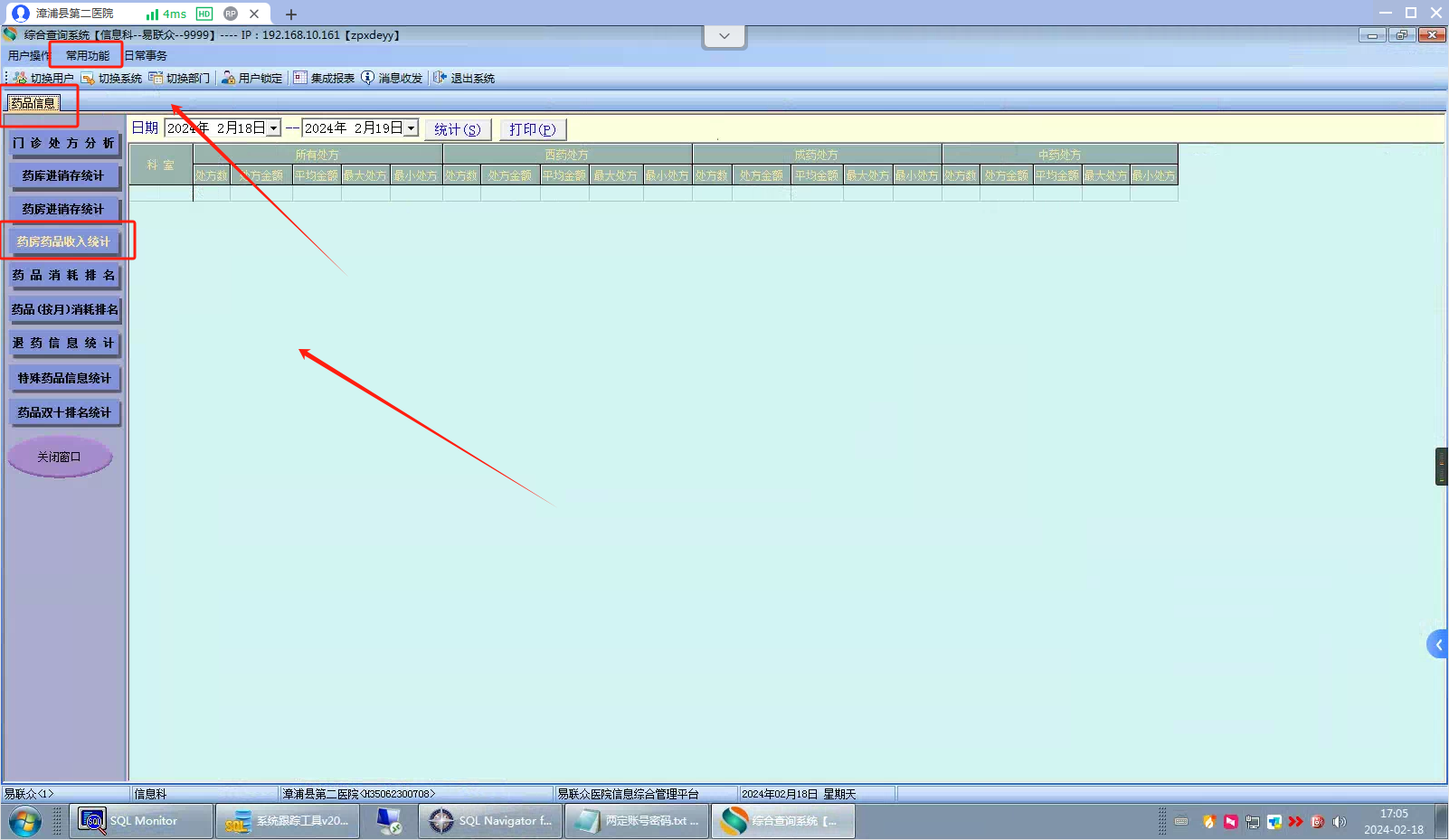1449x840 pixels.
Task: Click the 打印(P) print button
Action: pyautogui.click(x=533, y=129)
